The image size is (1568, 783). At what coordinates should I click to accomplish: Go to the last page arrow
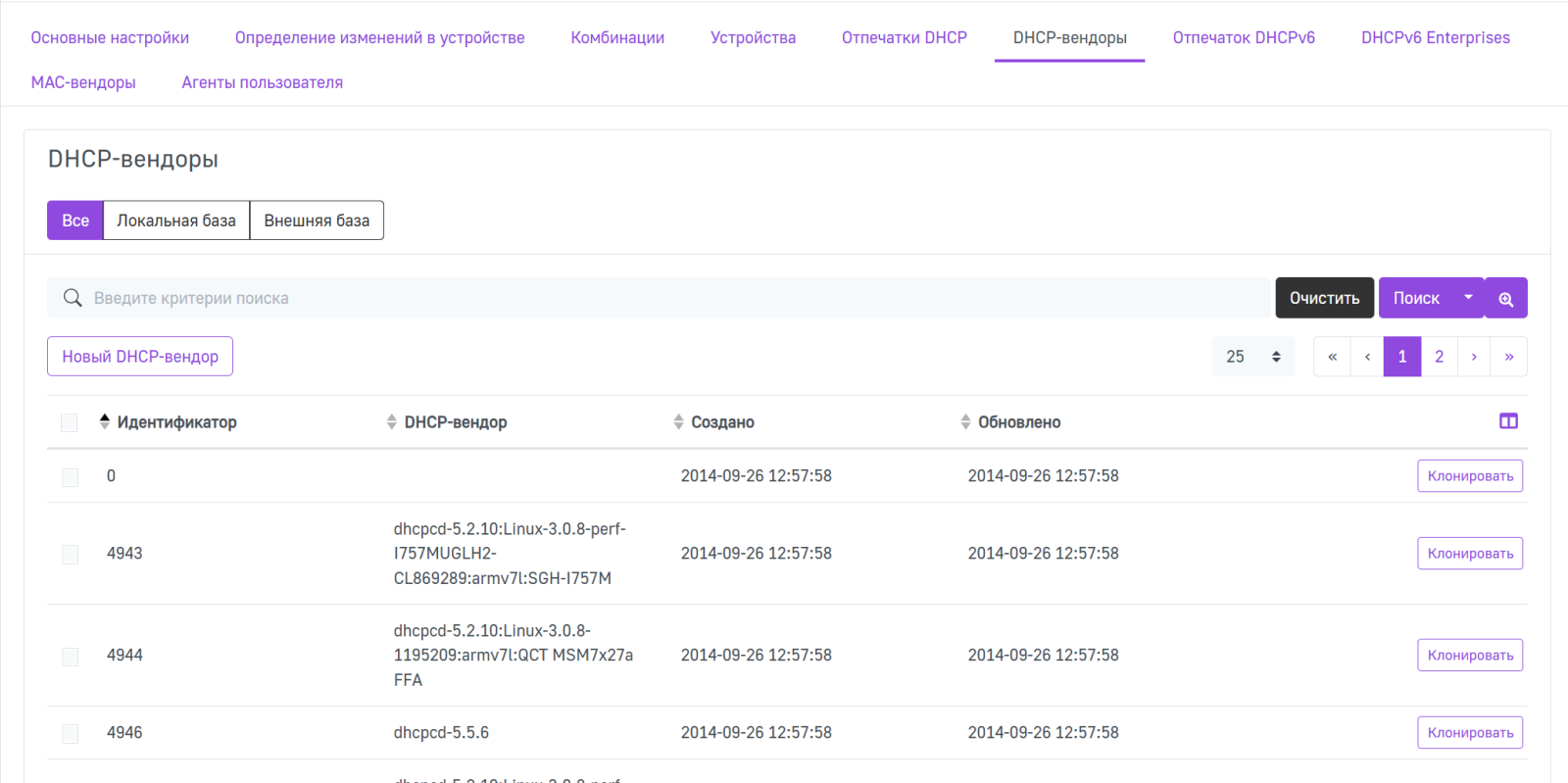click(1508, 357)
